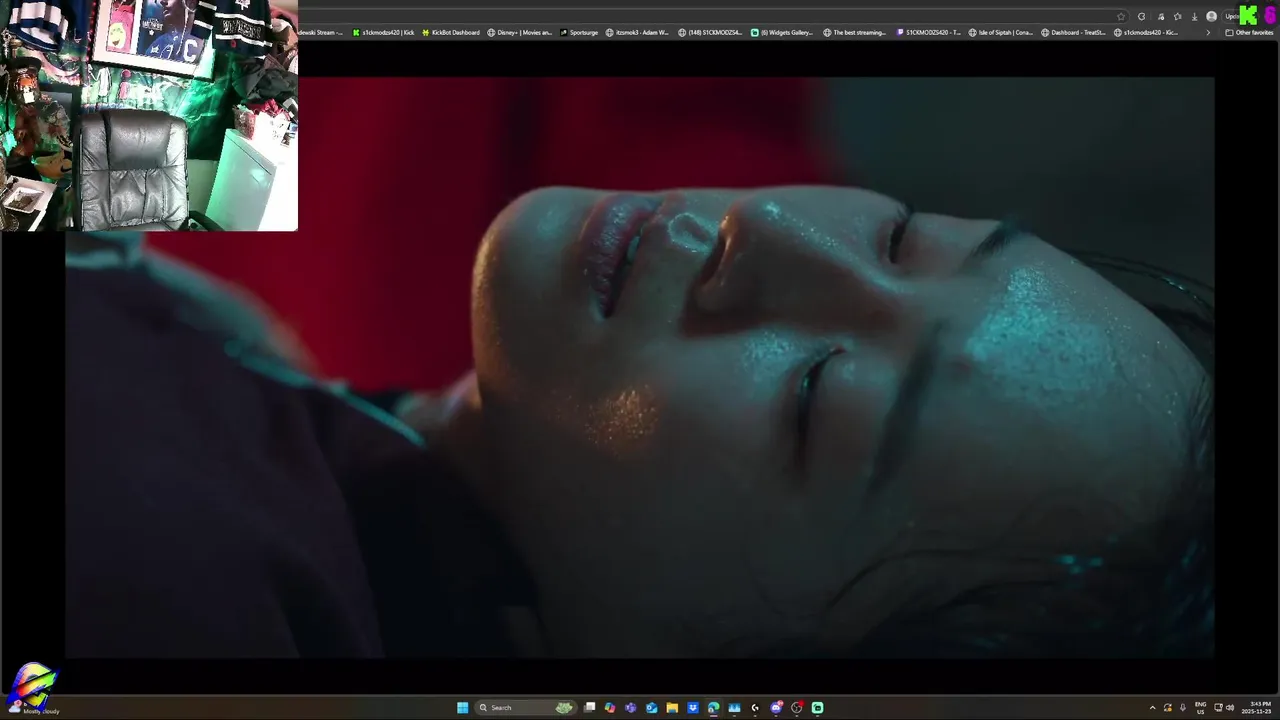Open the browser profile avatar
This screenshot has width=1280, height=720.
pos(1211,17)
